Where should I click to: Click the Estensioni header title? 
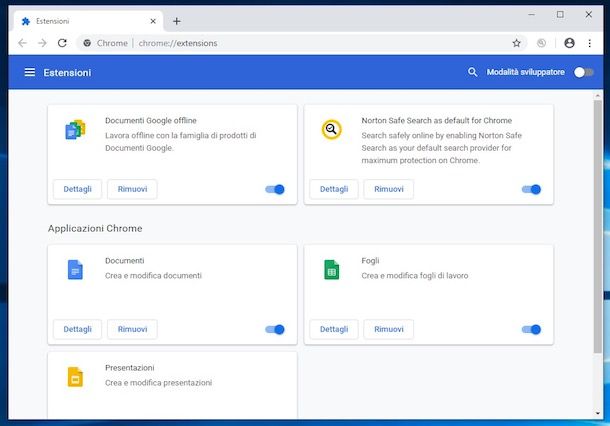click(67, 73)
